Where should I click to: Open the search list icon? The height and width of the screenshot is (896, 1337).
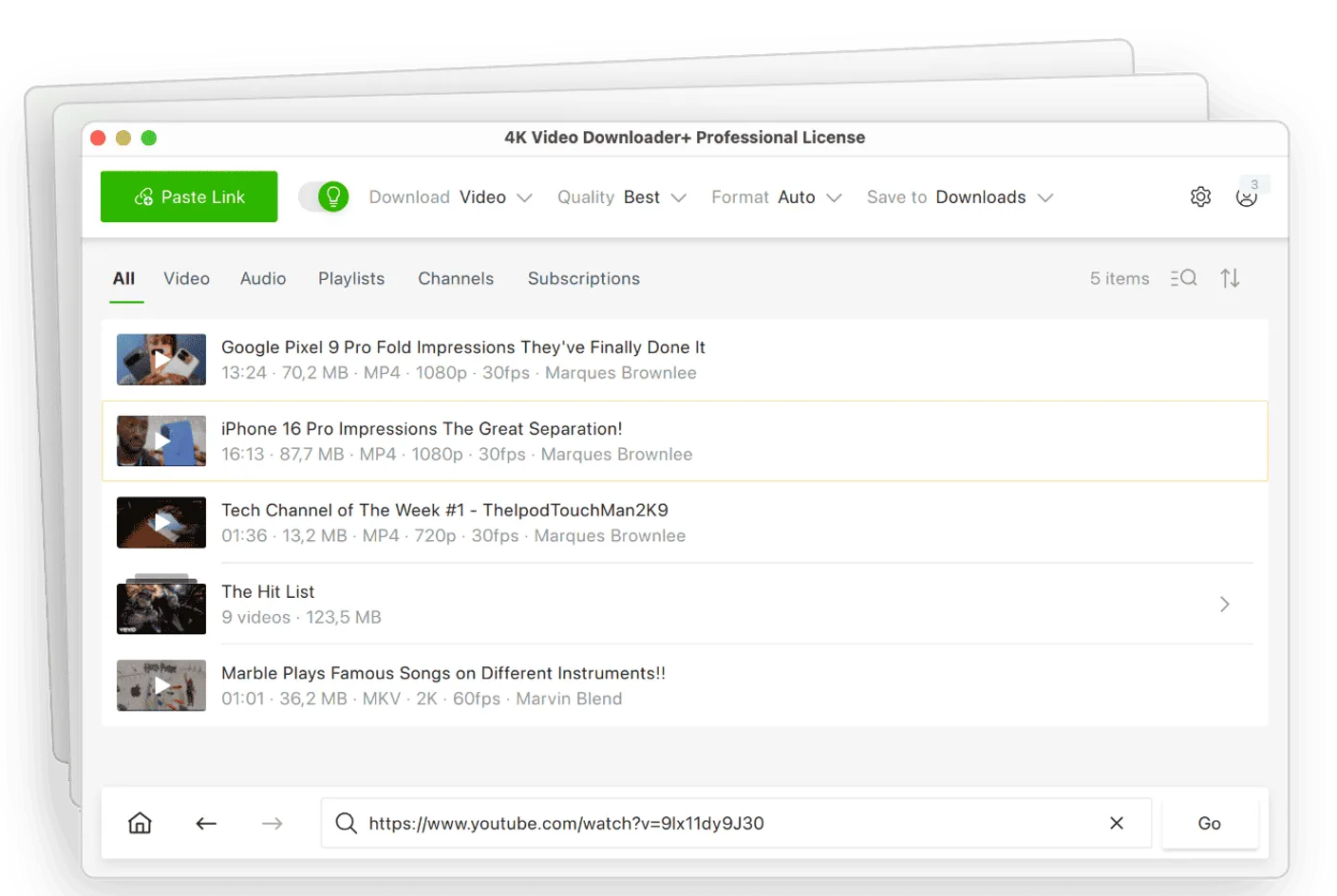click(1183, 278)
